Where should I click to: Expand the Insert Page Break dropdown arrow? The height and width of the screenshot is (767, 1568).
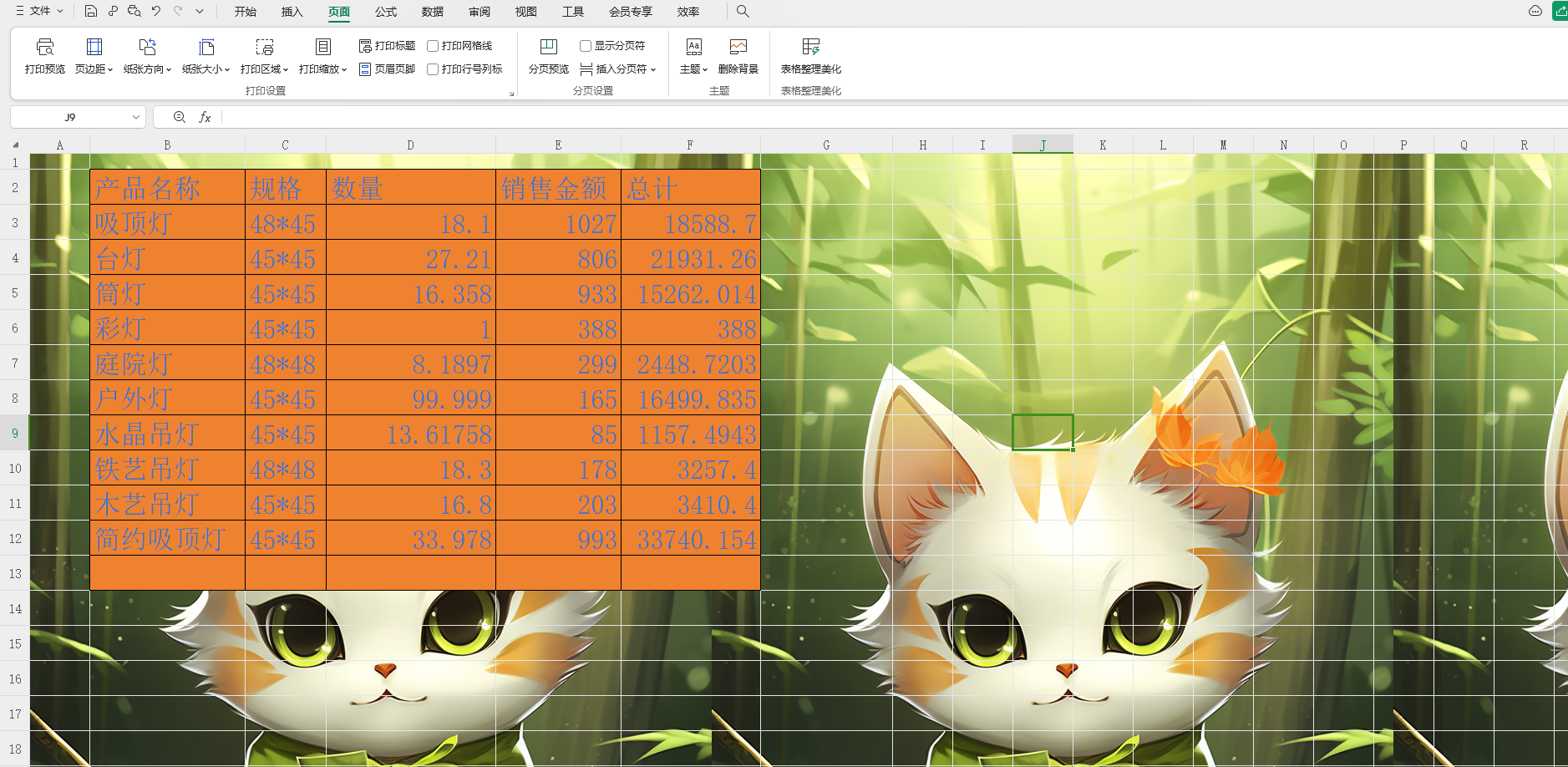[653, 70]
